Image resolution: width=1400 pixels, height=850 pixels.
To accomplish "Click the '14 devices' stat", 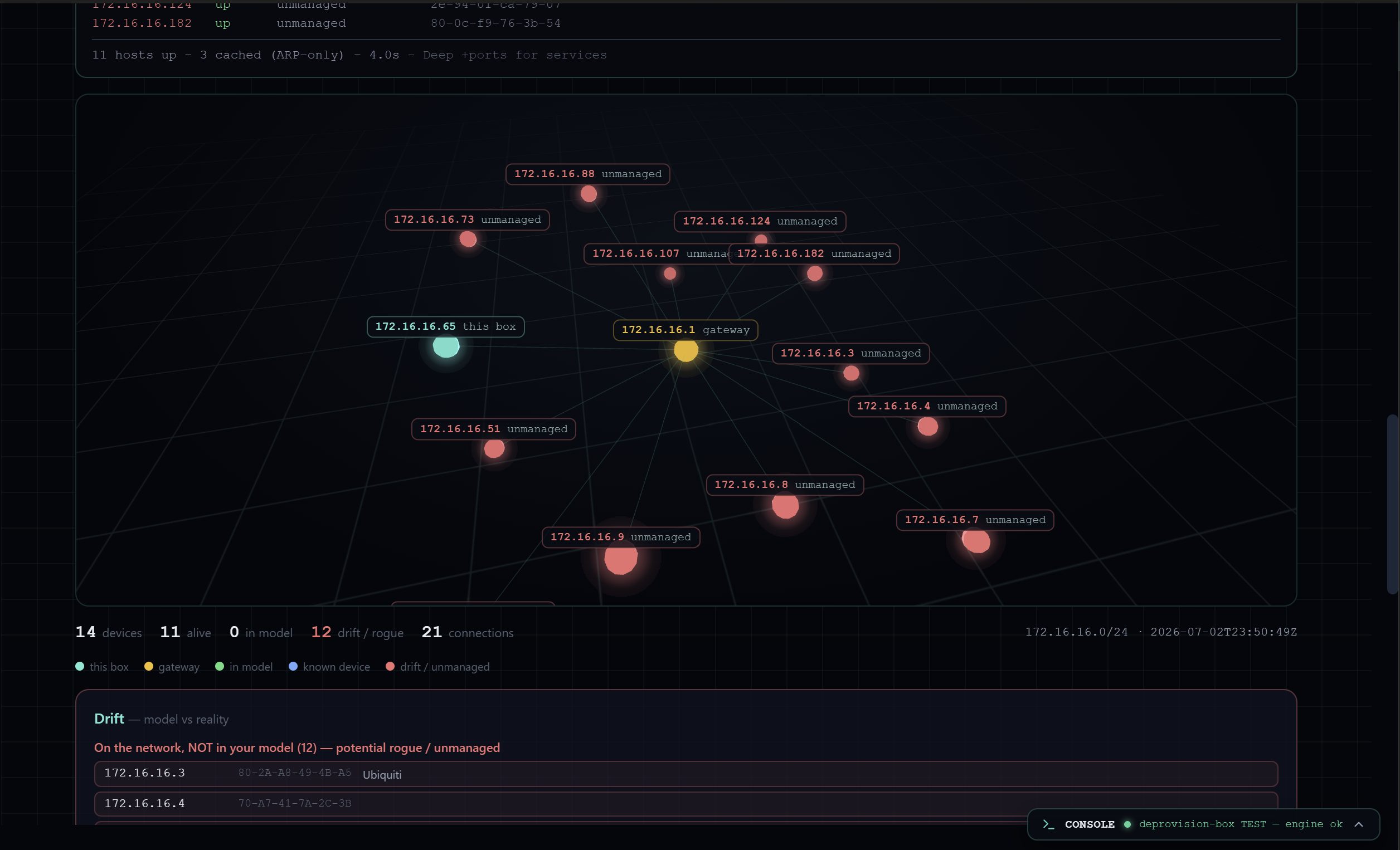I will (x=109, y=632).
